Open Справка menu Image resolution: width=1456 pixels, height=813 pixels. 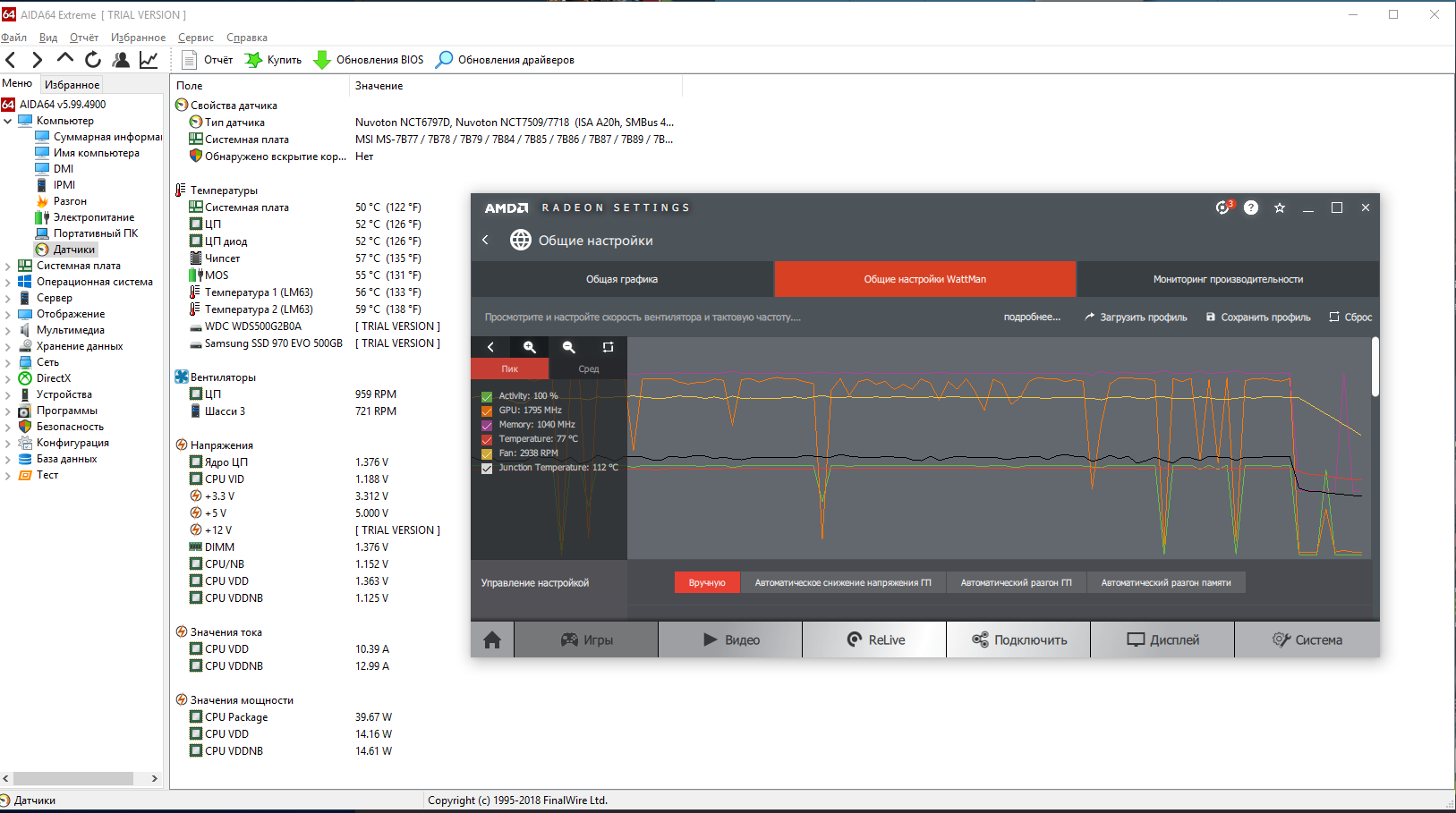coord(246,38)
